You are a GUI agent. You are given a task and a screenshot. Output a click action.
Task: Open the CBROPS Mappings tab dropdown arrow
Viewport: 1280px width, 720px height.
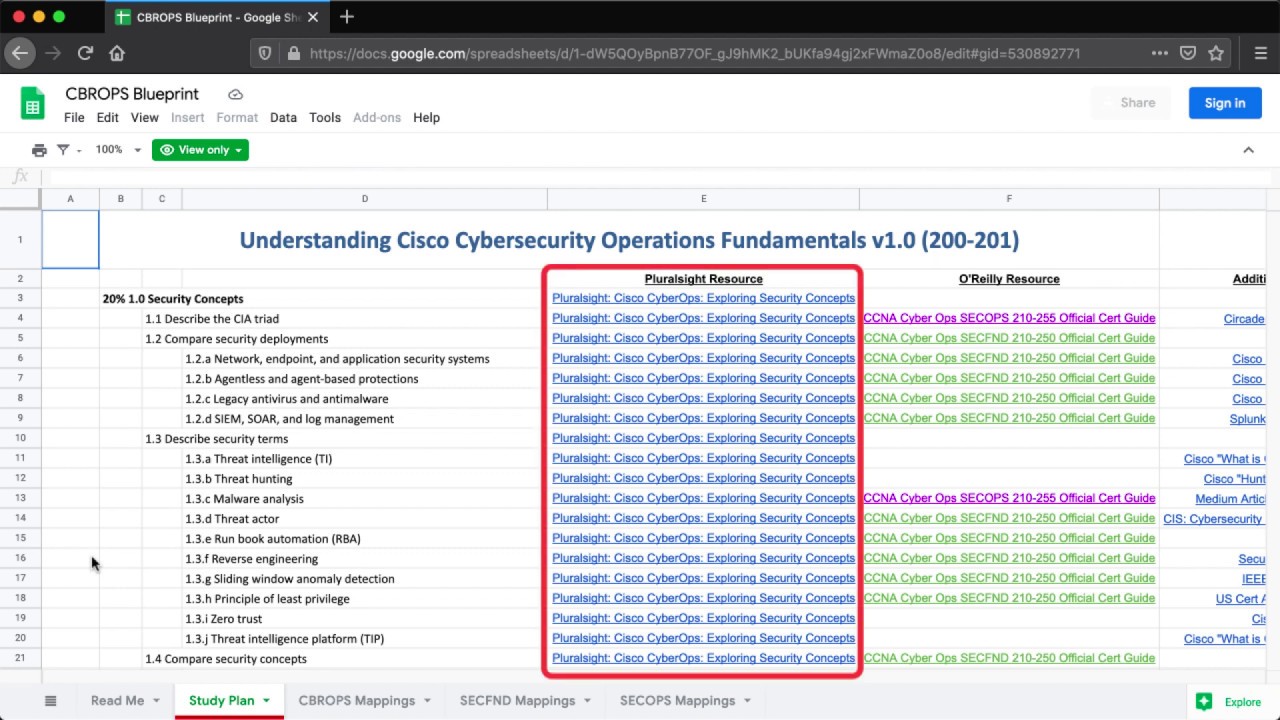tap(428, 701)
